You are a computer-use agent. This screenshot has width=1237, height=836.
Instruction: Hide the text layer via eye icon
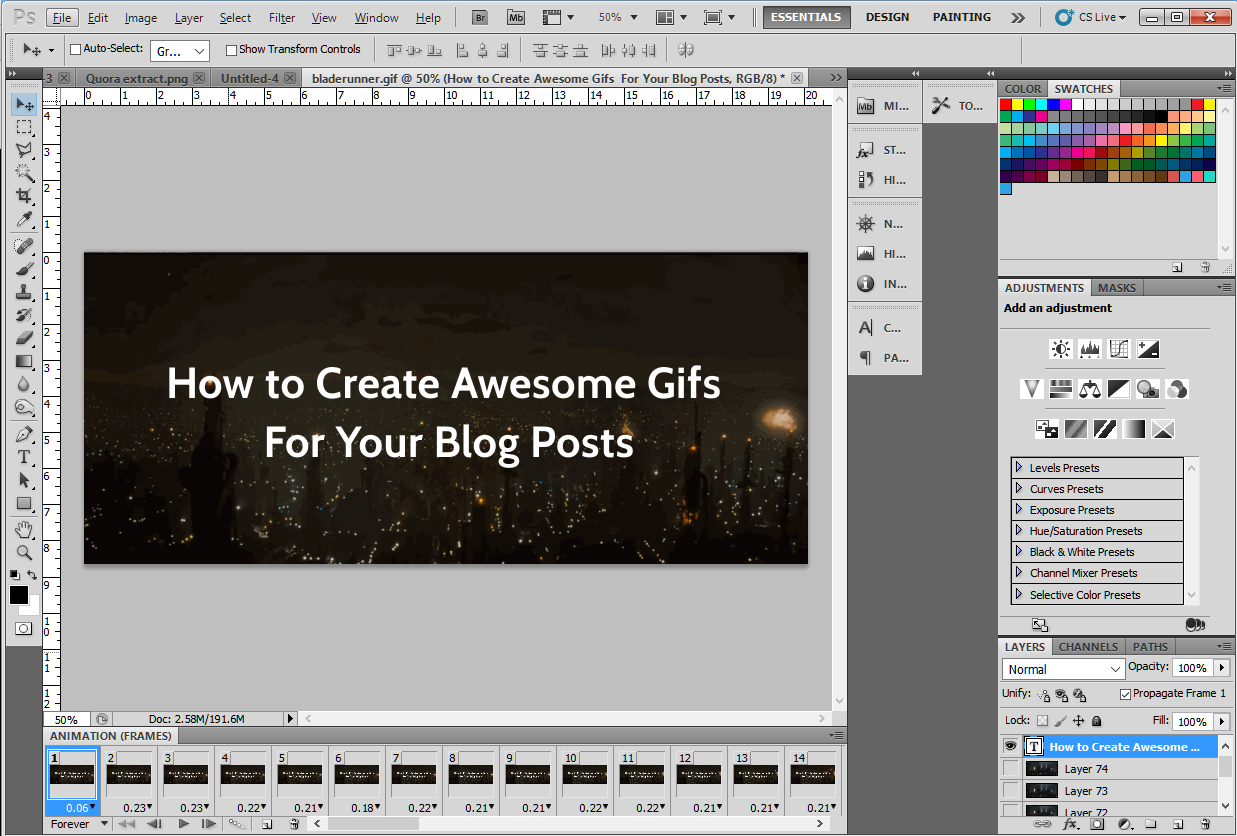(x=1011, y=746)
